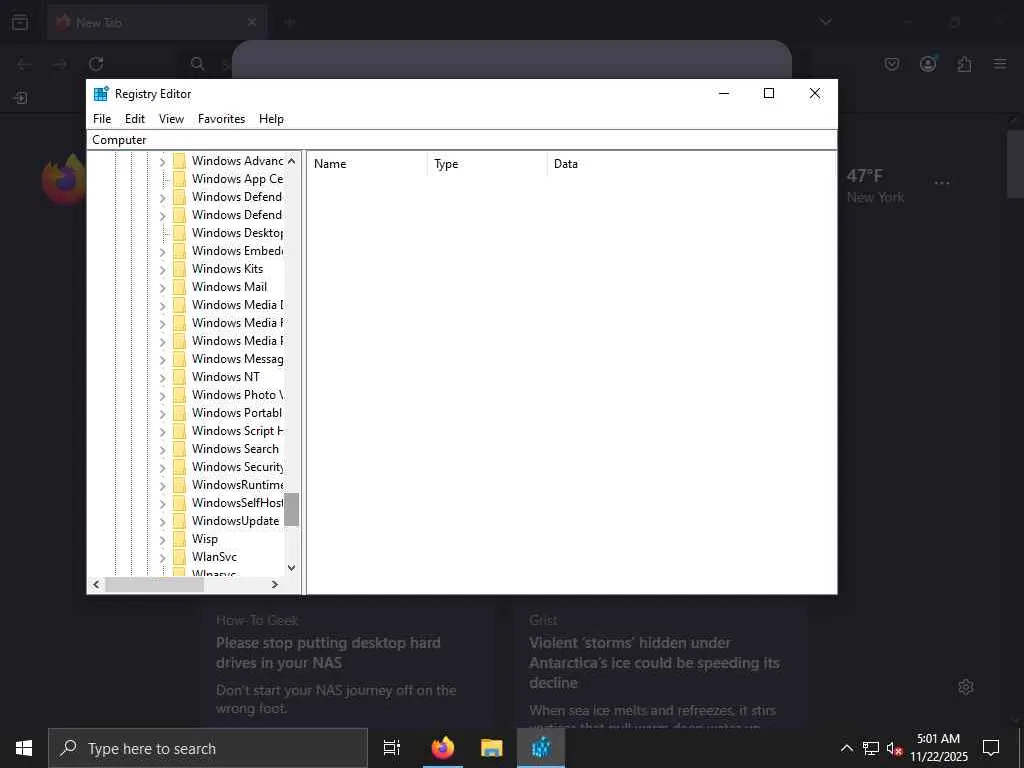This screenshot has height=768, width=1024.
Task: Open the Windows Start menu
Action: pos(24,748)
